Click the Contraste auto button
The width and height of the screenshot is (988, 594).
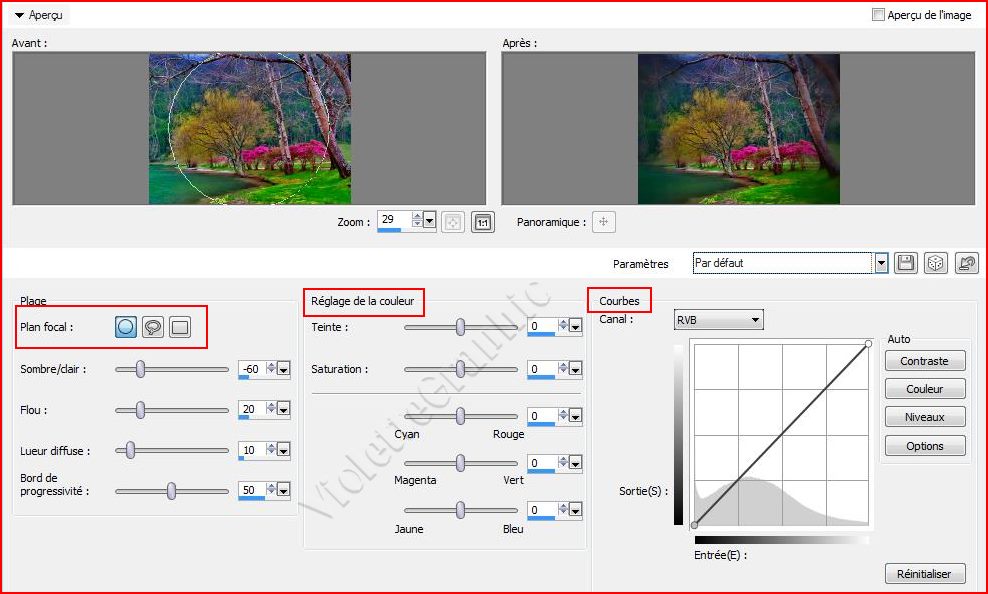pyautogui.click(x=925, y=361)
